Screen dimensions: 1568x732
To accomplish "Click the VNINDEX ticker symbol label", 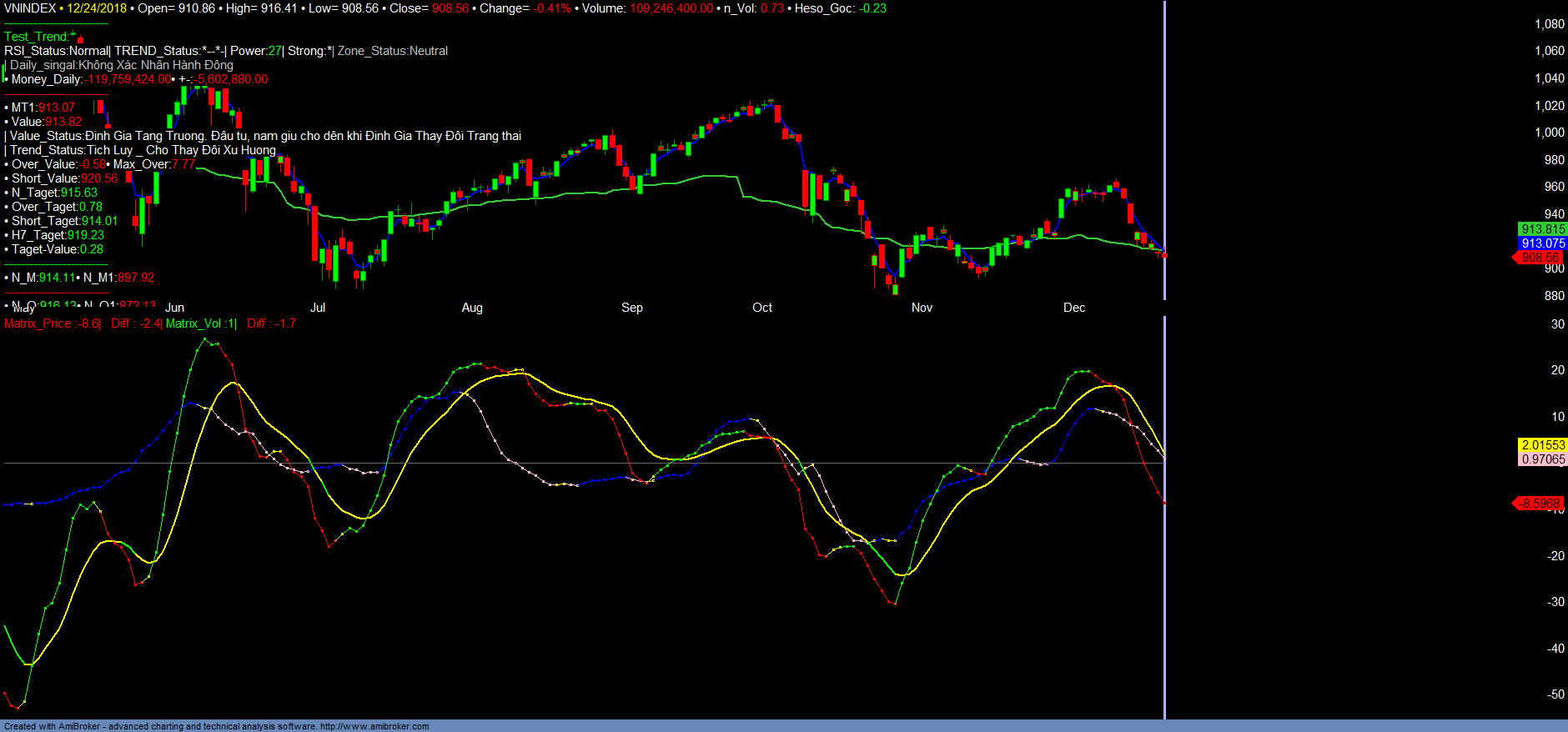I will tap(30, 8).
